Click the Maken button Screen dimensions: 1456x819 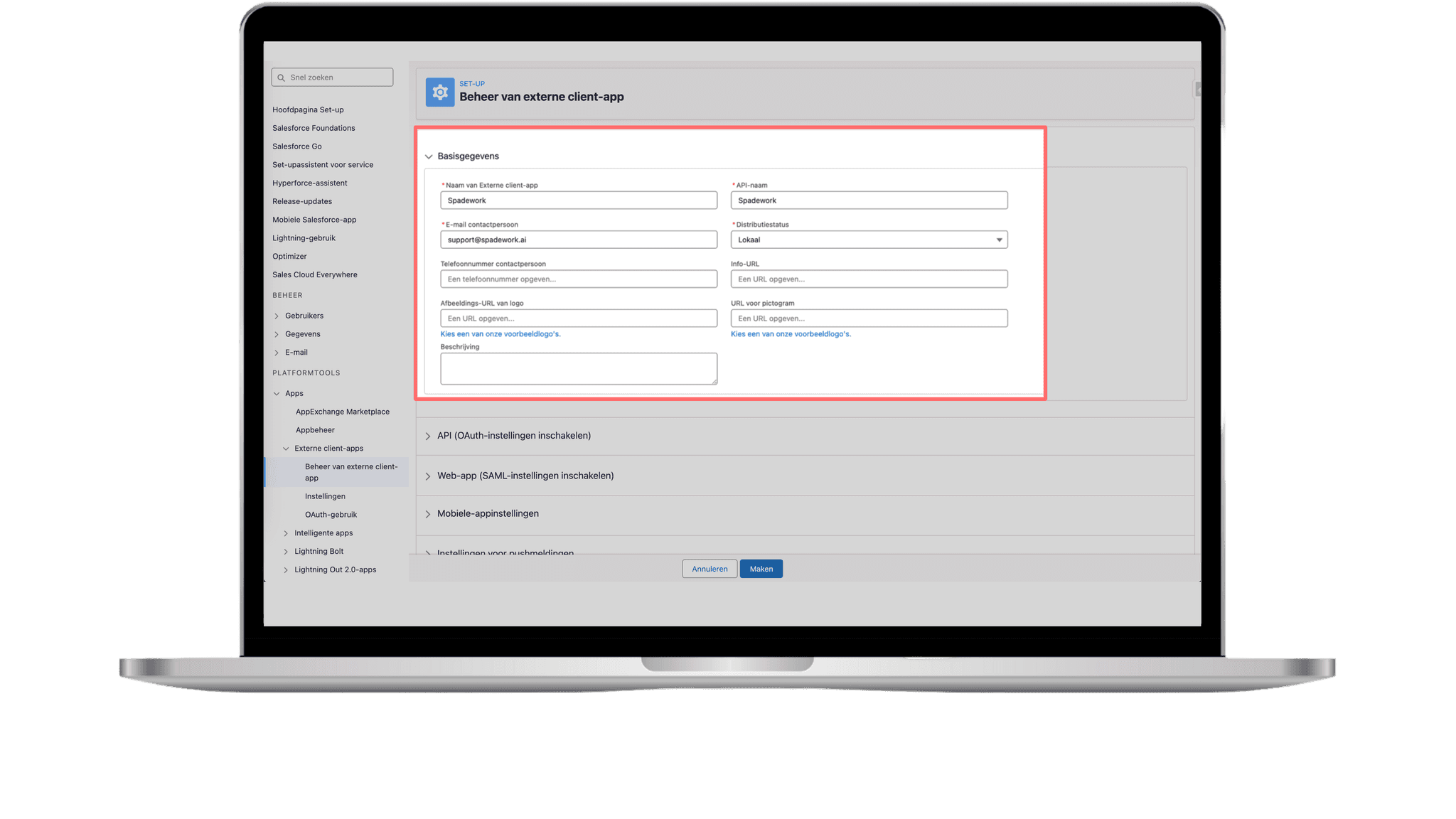pos(761,569)
